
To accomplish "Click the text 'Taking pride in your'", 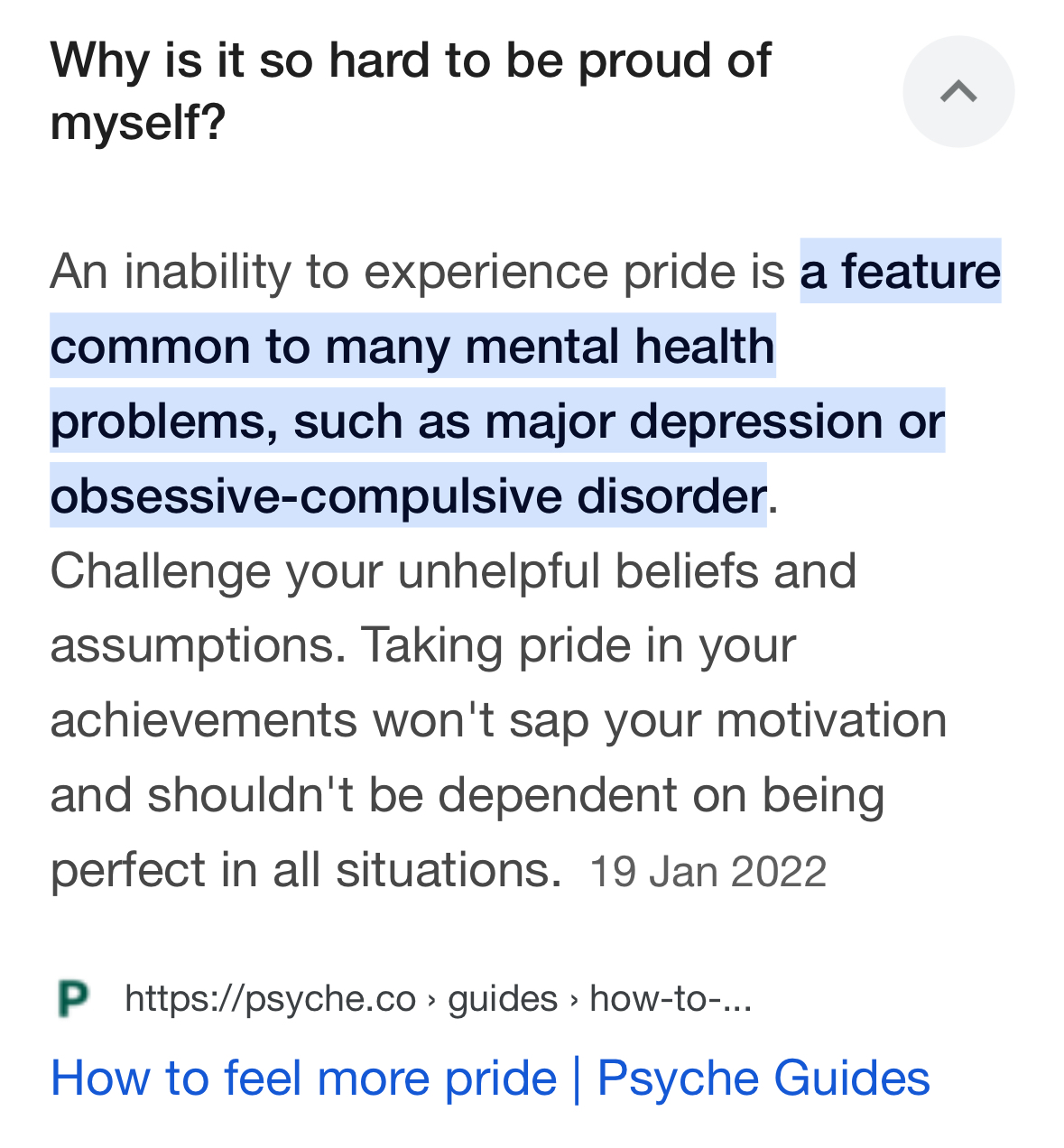I will [578, 645].
